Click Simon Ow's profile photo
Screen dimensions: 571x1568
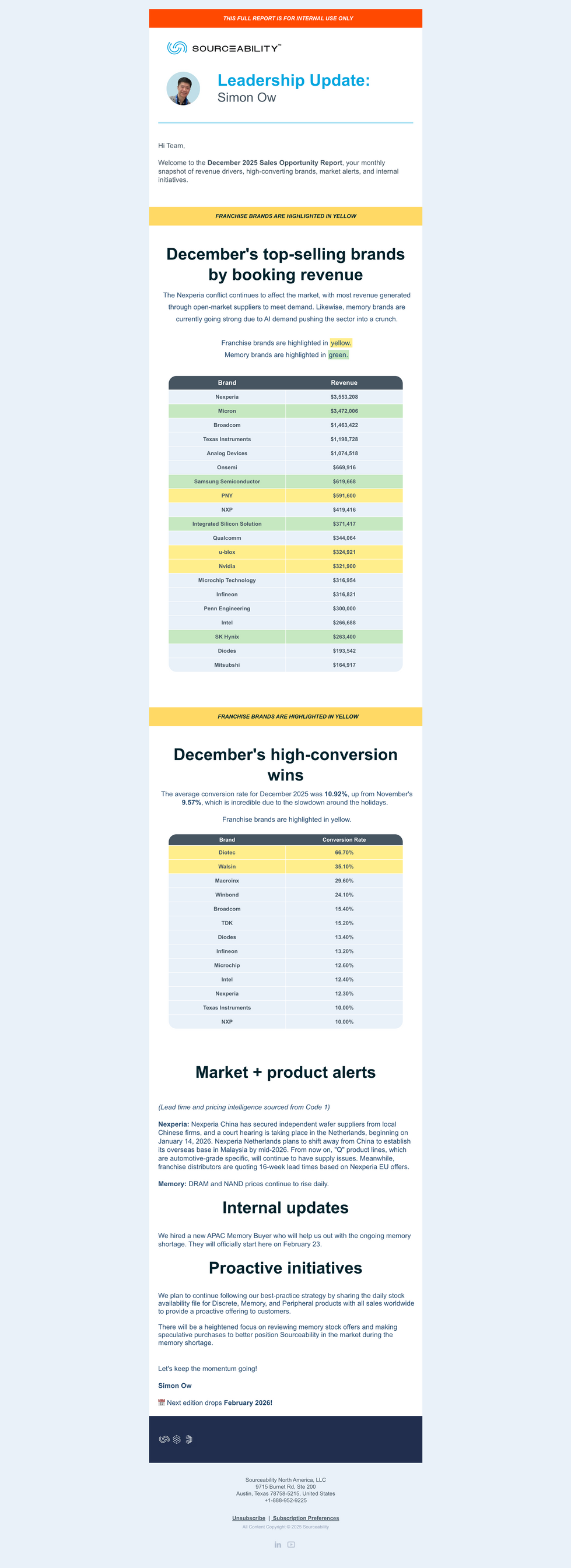183,89
